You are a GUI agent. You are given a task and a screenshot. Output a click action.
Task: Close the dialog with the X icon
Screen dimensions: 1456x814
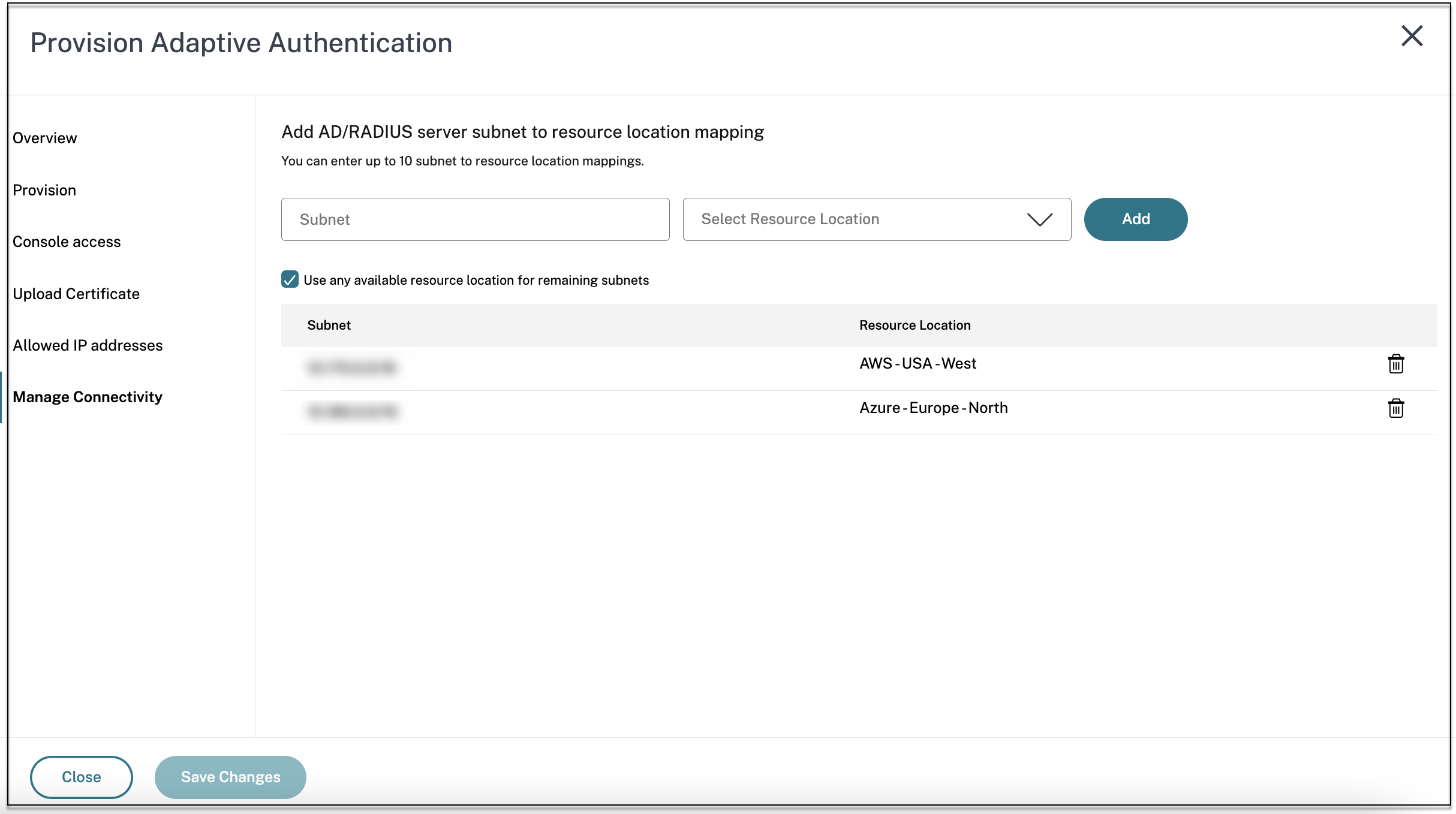pyautogui.click(x=1412, y=36)
